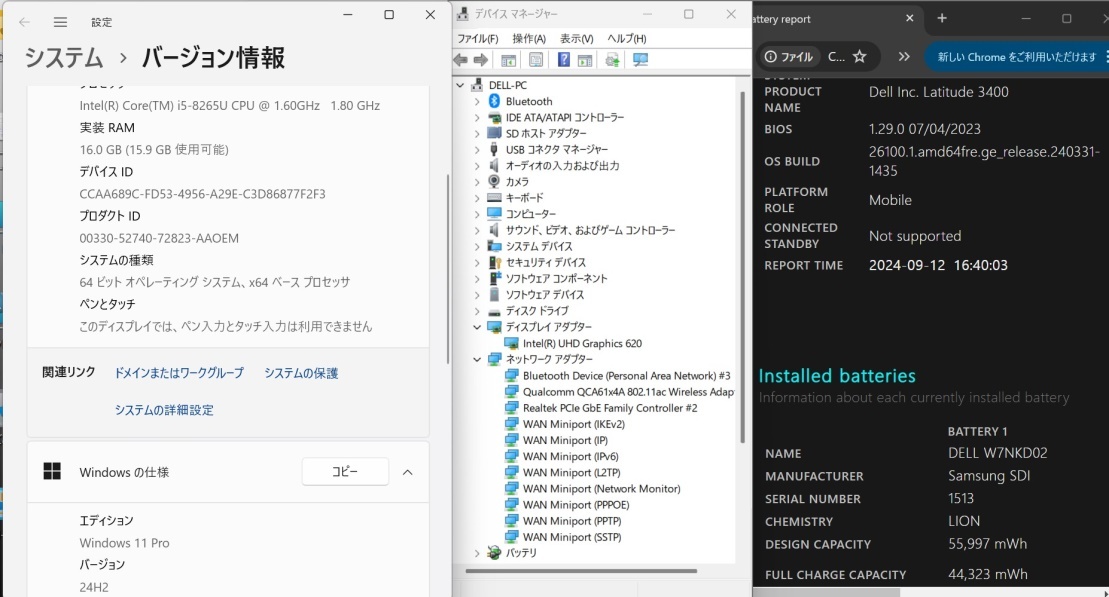This screenshot has width=1109, height=597.
Task: Open the 操作(A) menu in Device Manager
Action: click(529, 38)
